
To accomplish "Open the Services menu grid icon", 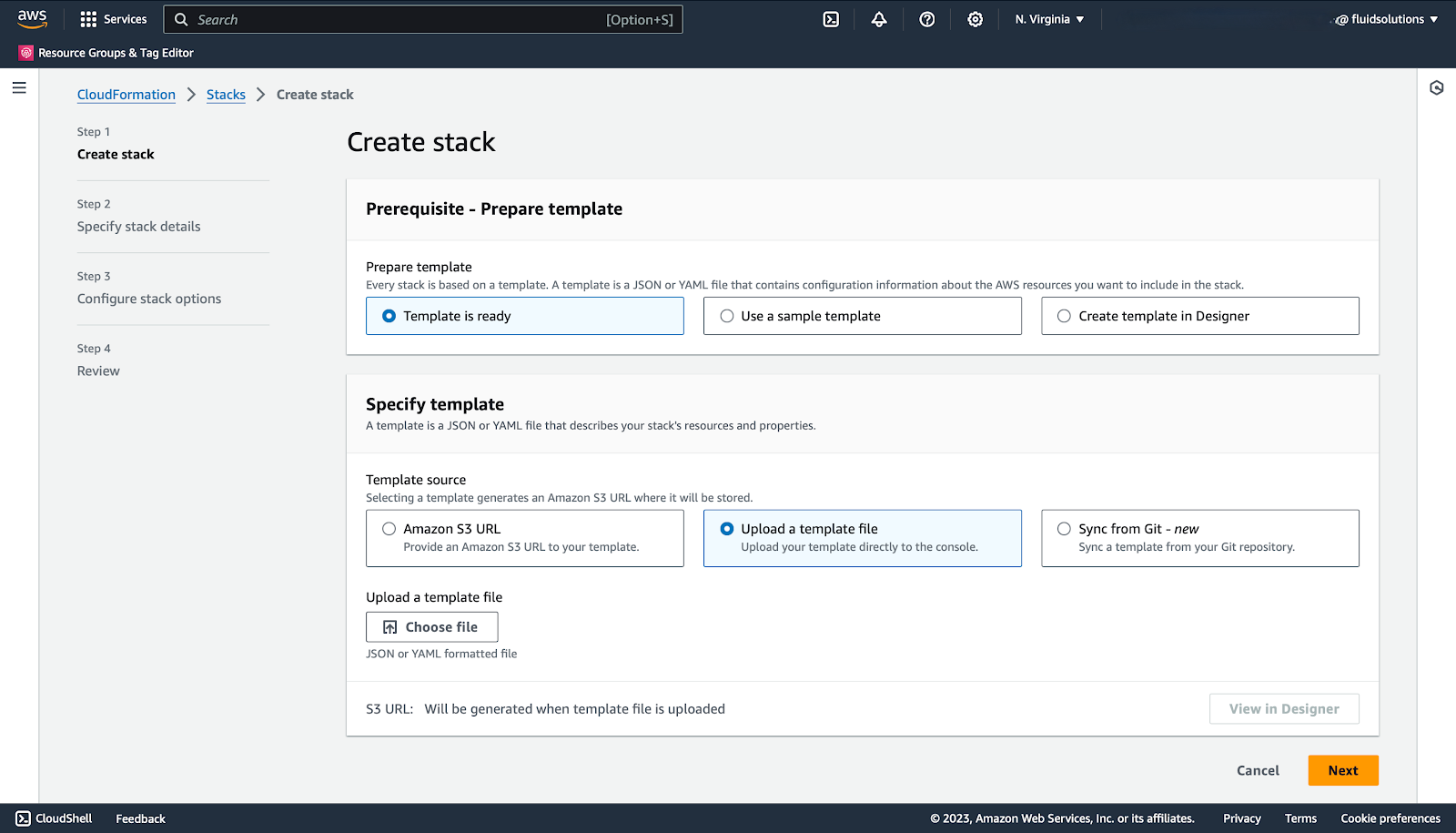I will click(87, 18).
